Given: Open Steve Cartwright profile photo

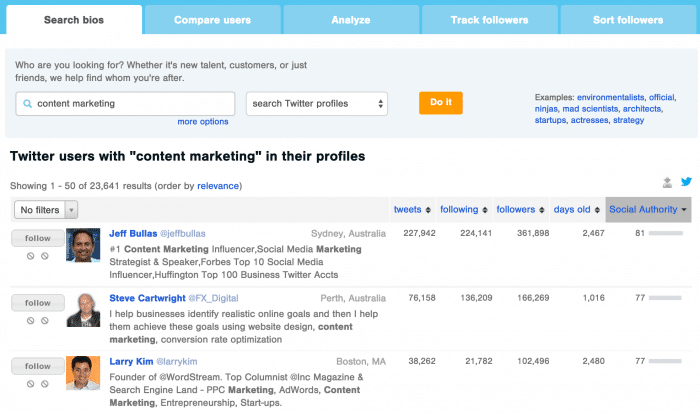Looking at the screenshot, I should 83,310.
